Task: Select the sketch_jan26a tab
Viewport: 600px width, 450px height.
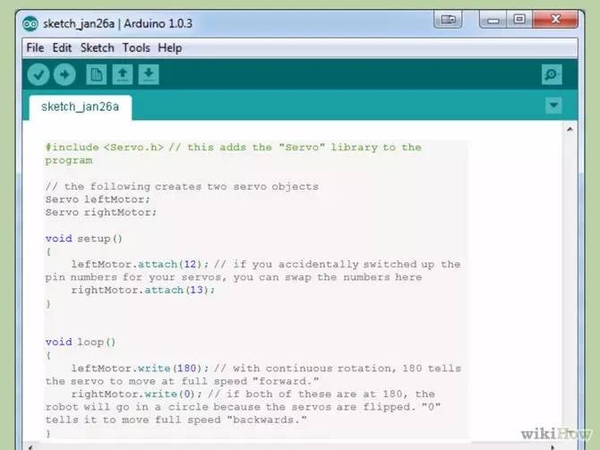Action: [x=80, y=107]
